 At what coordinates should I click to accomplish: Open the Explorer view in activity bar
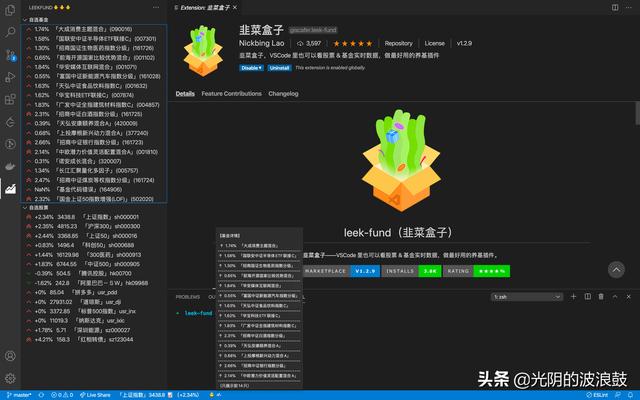tap(10, 10)
